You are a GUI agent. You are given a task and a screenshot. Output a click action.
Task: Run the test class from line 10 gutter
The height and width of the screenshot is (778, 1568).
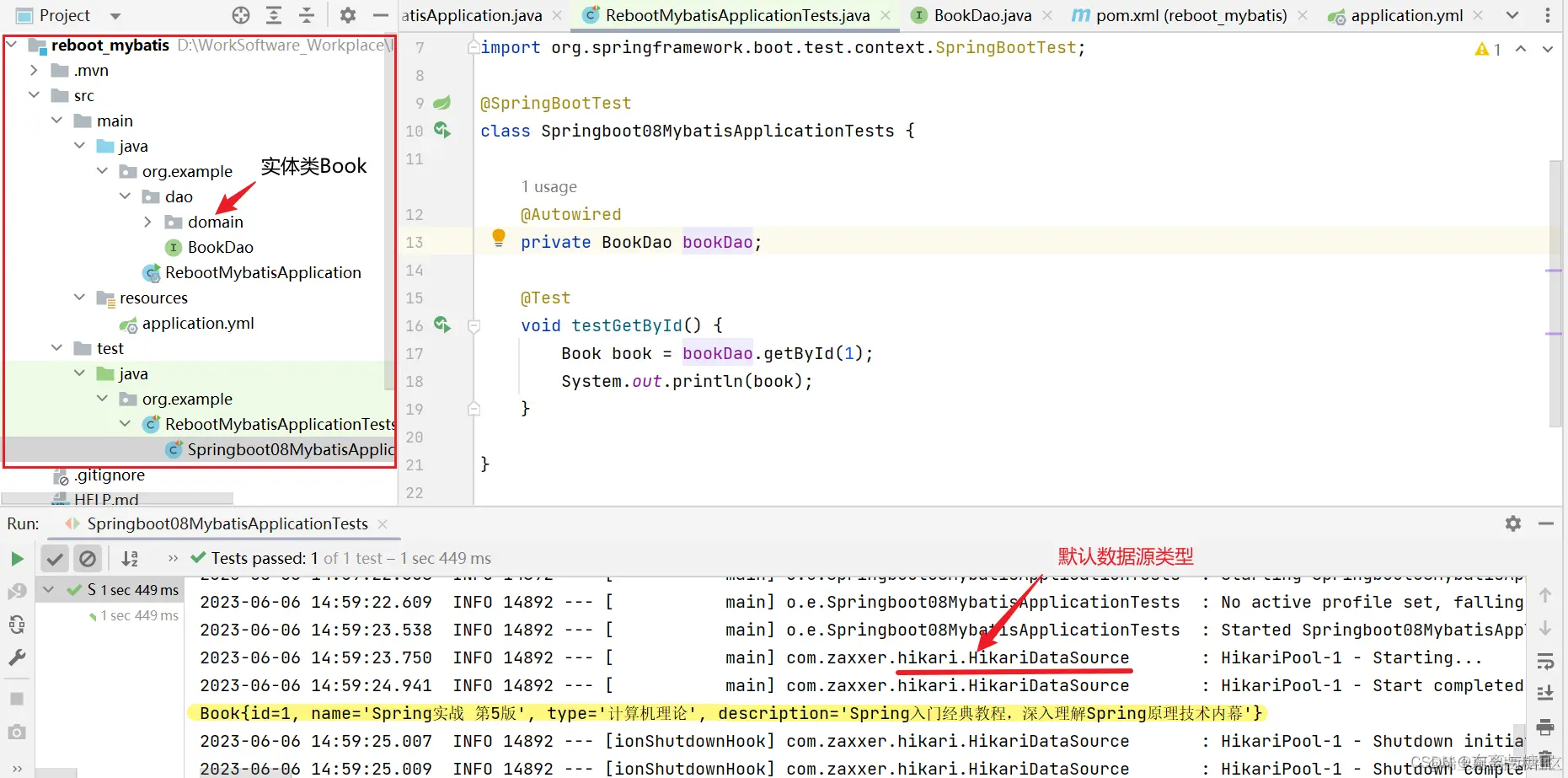[x=442, y=130]
